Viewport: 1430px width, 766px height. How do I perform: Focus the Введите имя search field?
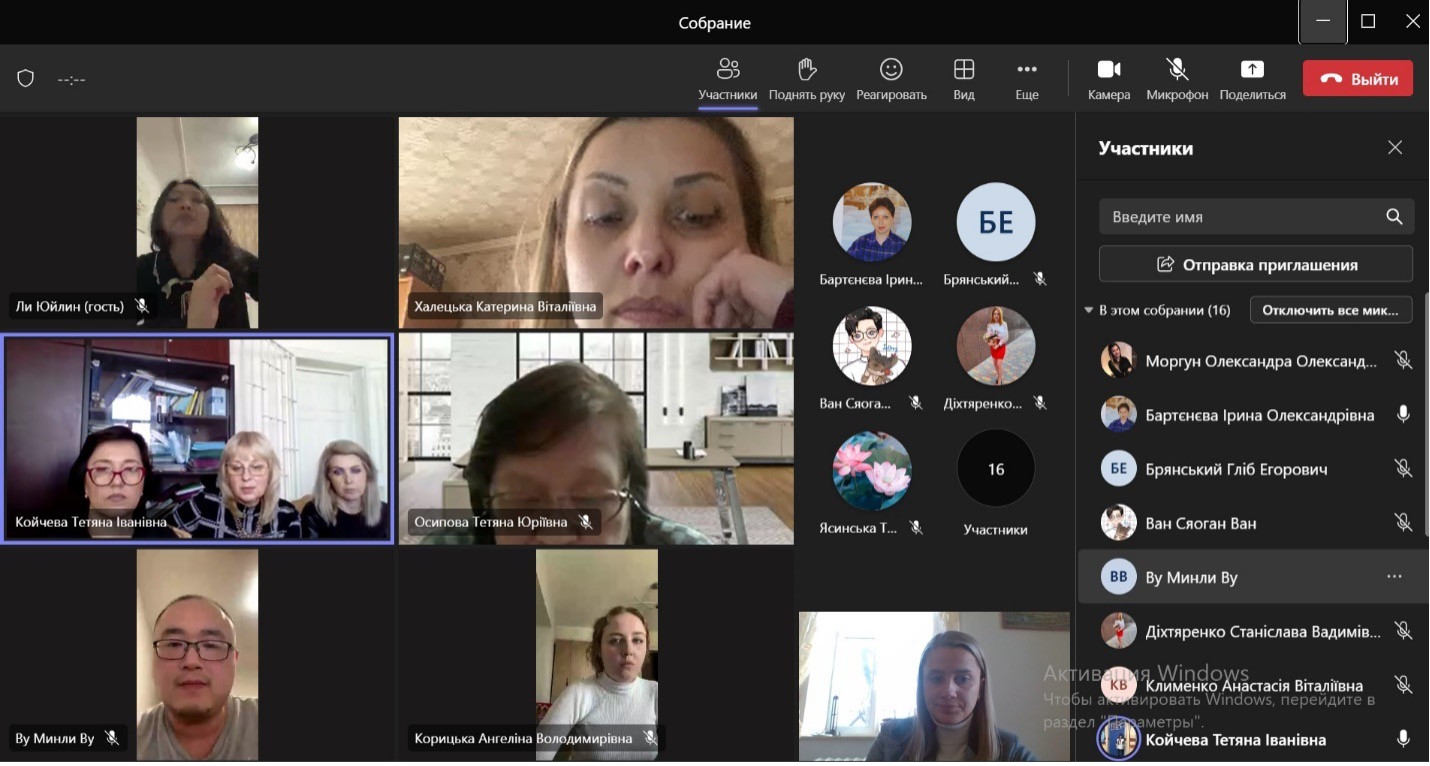pyautogui.click(x=1257, y=216)
